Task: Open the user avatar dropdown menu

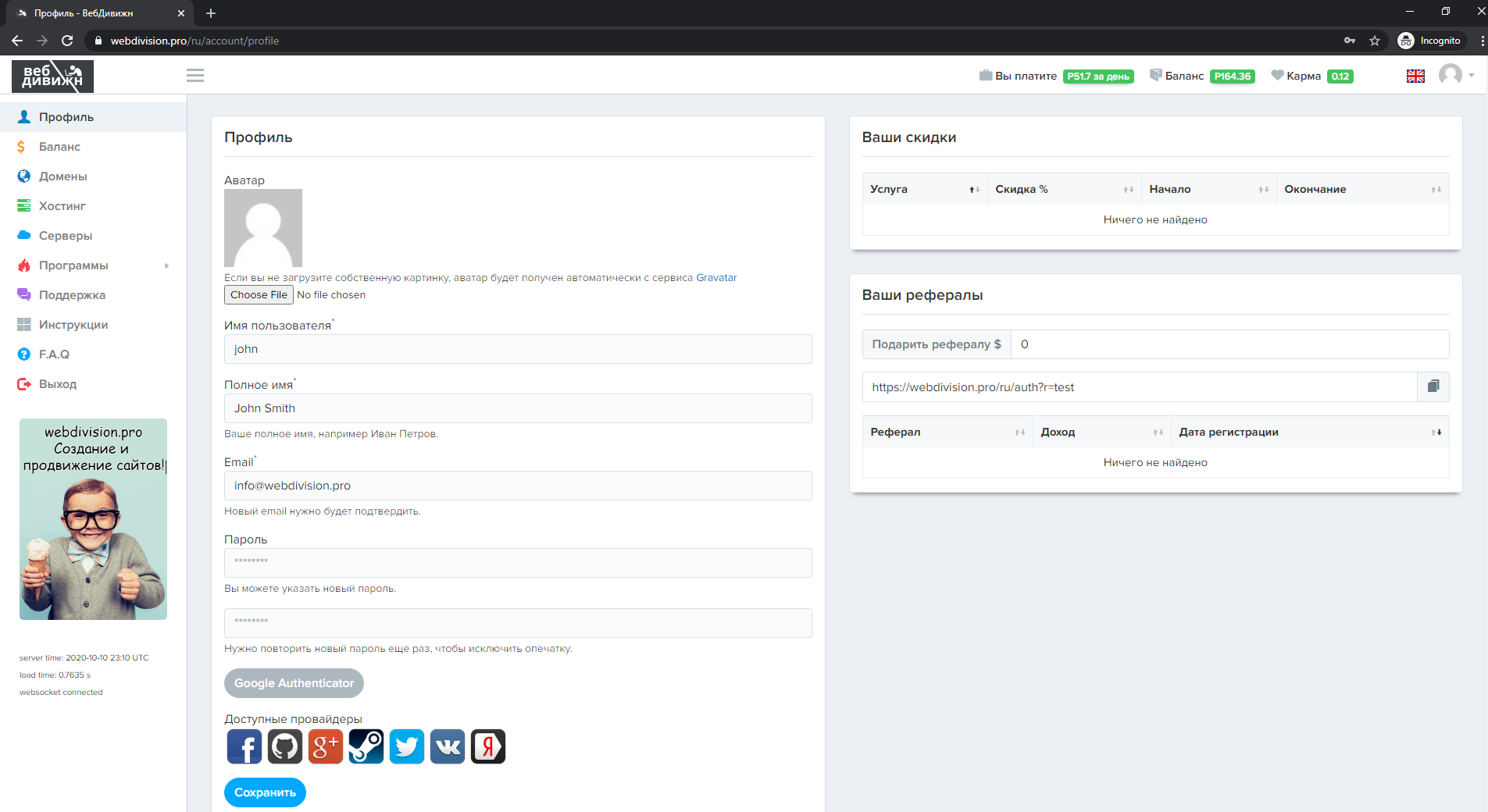Action: coord(1456,76)
